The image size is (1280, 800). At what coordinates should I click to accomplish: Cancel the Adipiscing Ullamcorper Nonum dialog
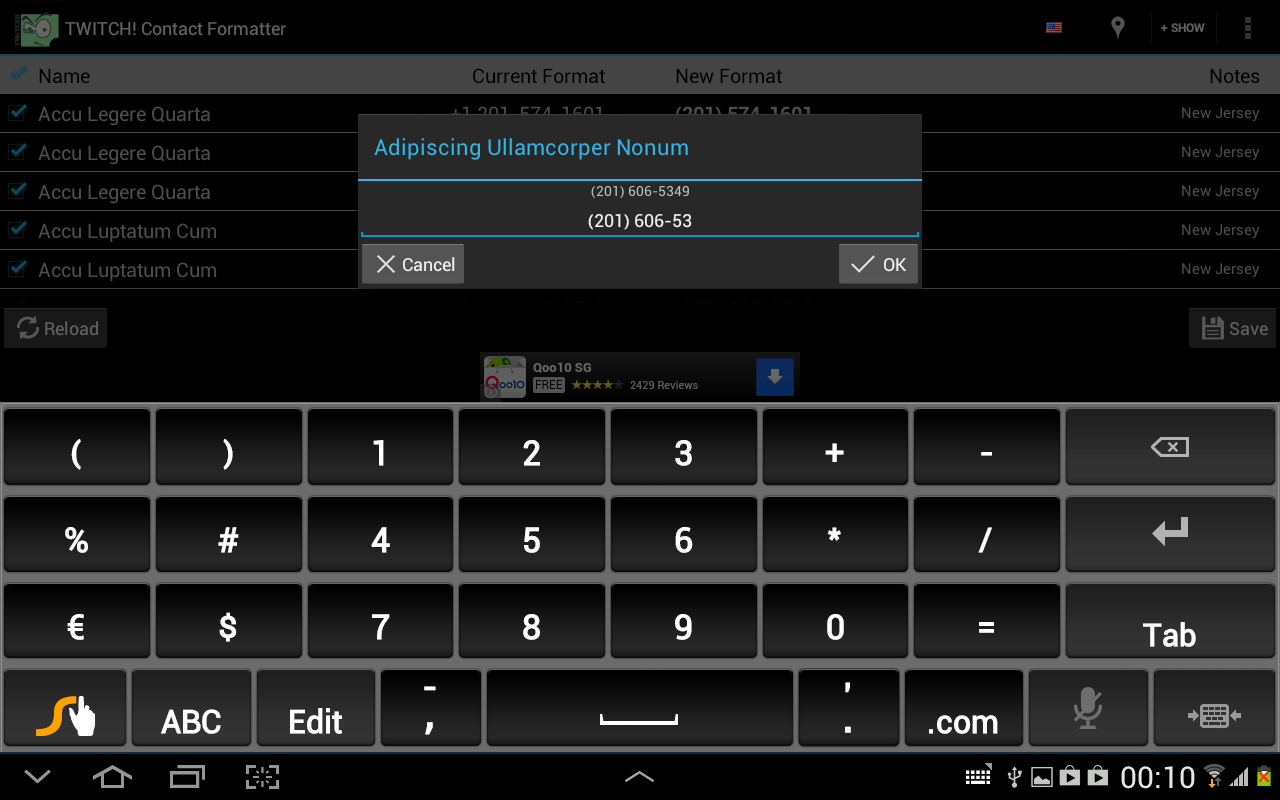point(412,264)
